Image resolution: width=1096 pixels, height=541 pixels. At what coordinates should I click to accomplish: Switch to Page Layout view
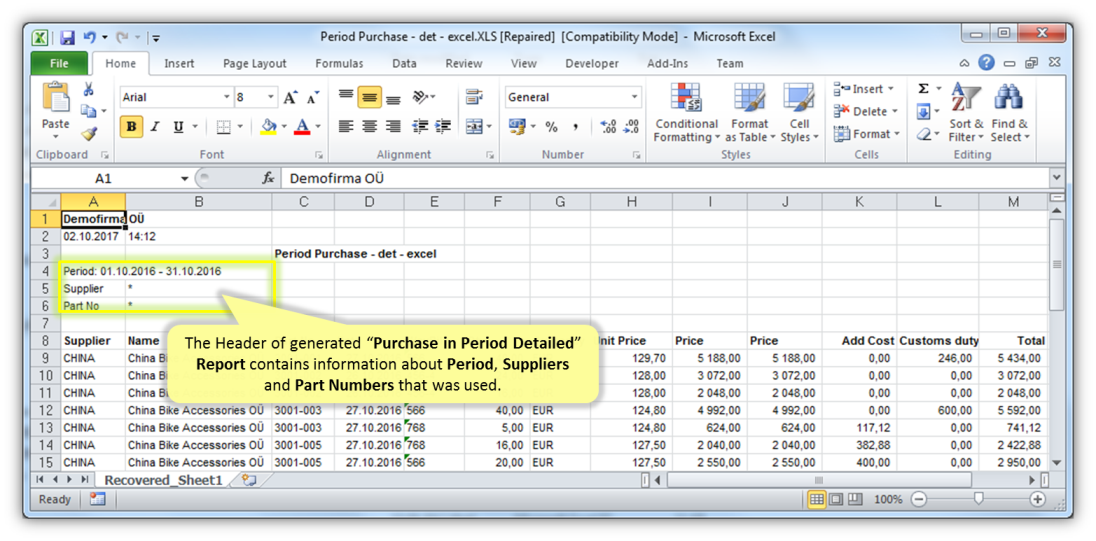[835, 499]
